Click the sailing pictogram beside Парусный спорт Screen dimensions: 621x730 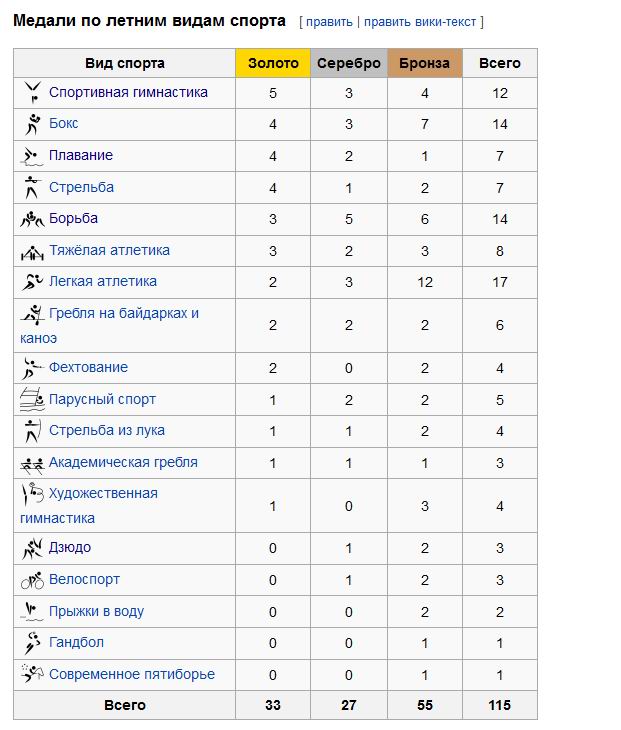pyautogui.click(x=32, y=399)
